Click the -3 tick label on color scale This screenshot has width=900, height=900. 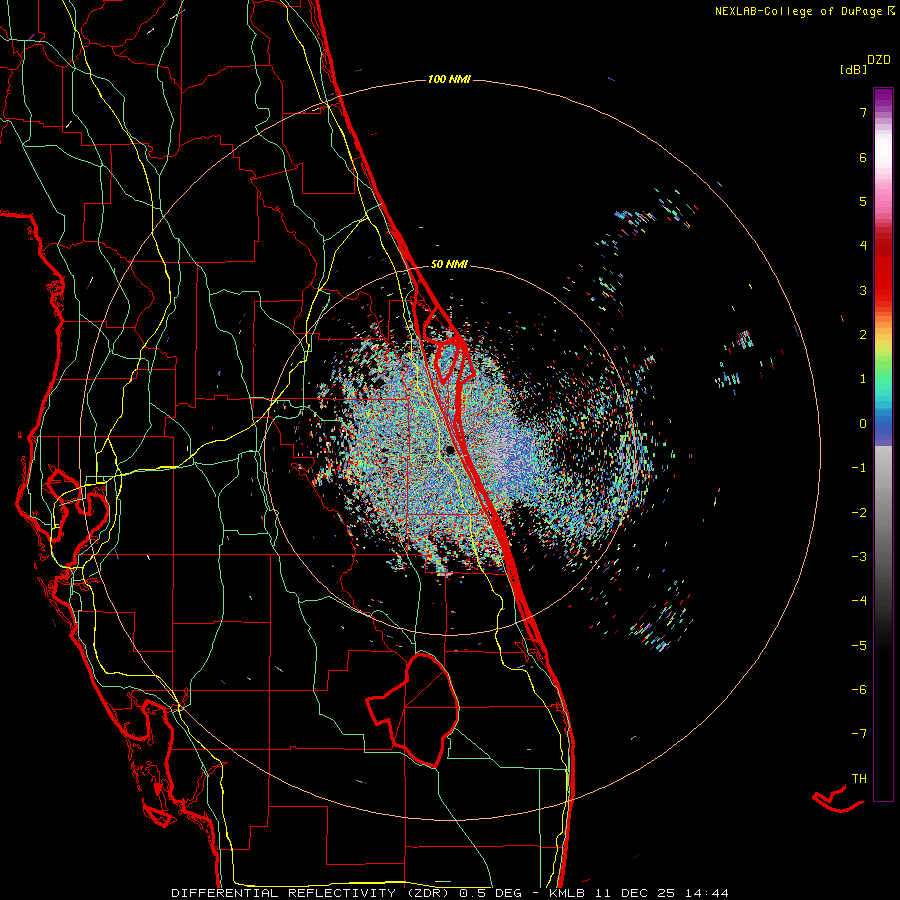pyautogui.click(x=859, y=557)
